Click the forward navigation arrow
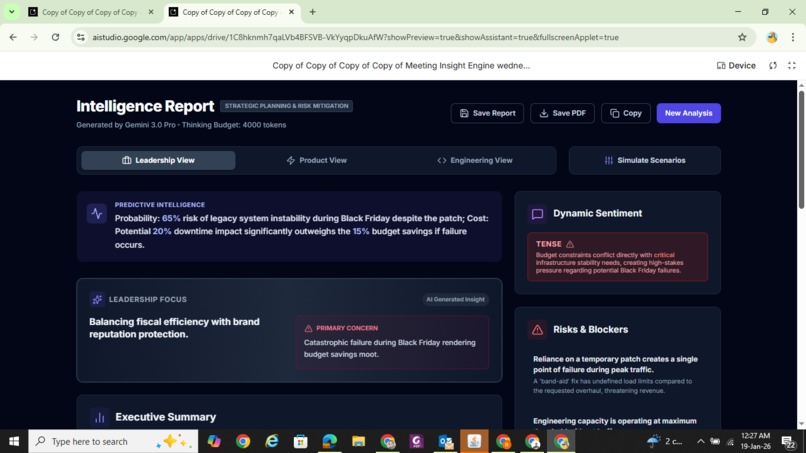The height and width of the screenshot is (453, 806). tap(34, 37)
